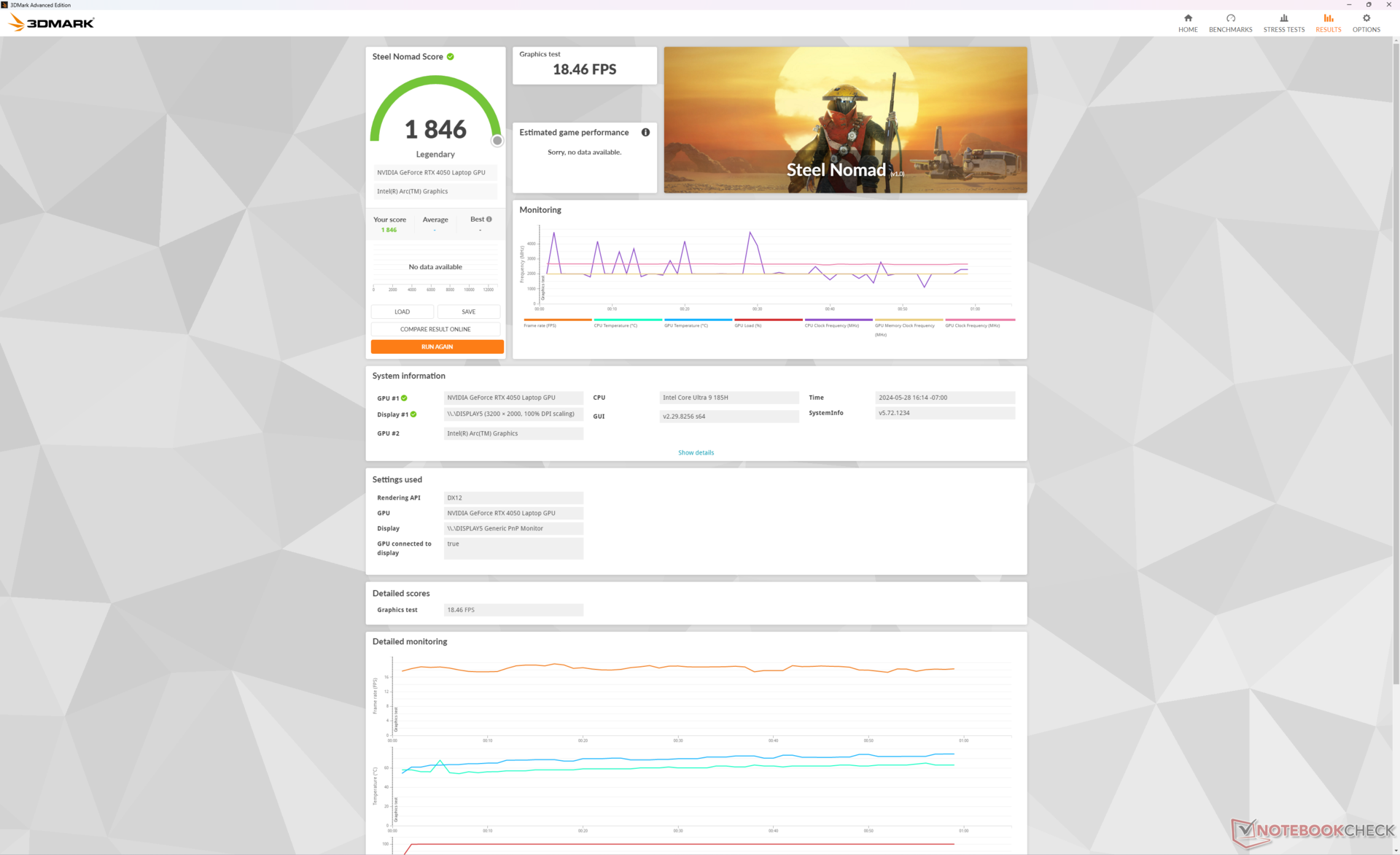Open the Home navigation icon
1400x855 pixels.
(x=1188, y=19)
